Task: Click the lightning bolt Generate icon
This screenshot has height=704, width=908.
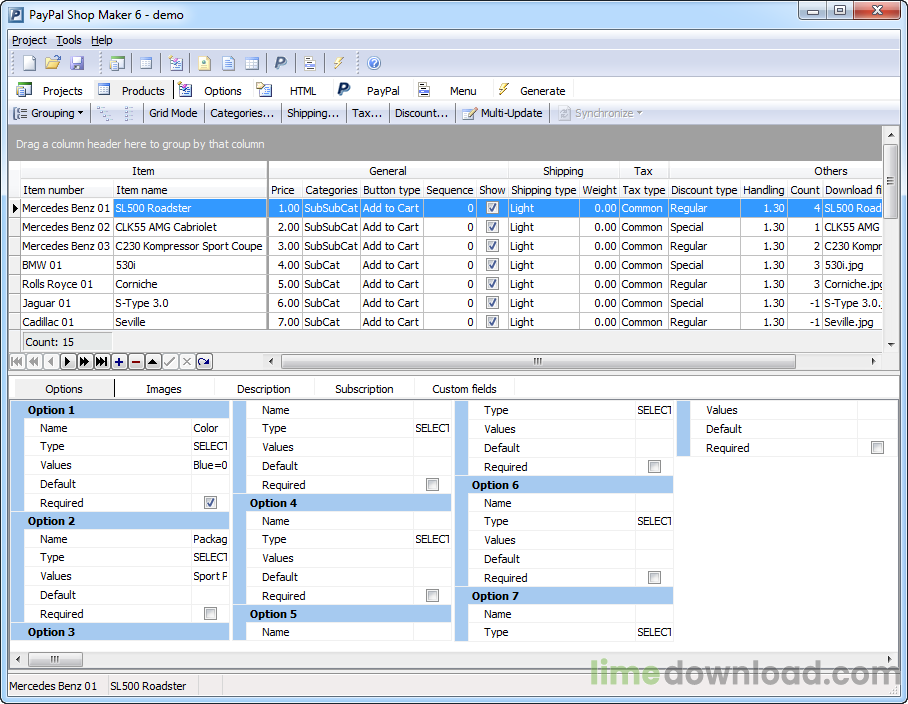Action: [x=339, y=63]
